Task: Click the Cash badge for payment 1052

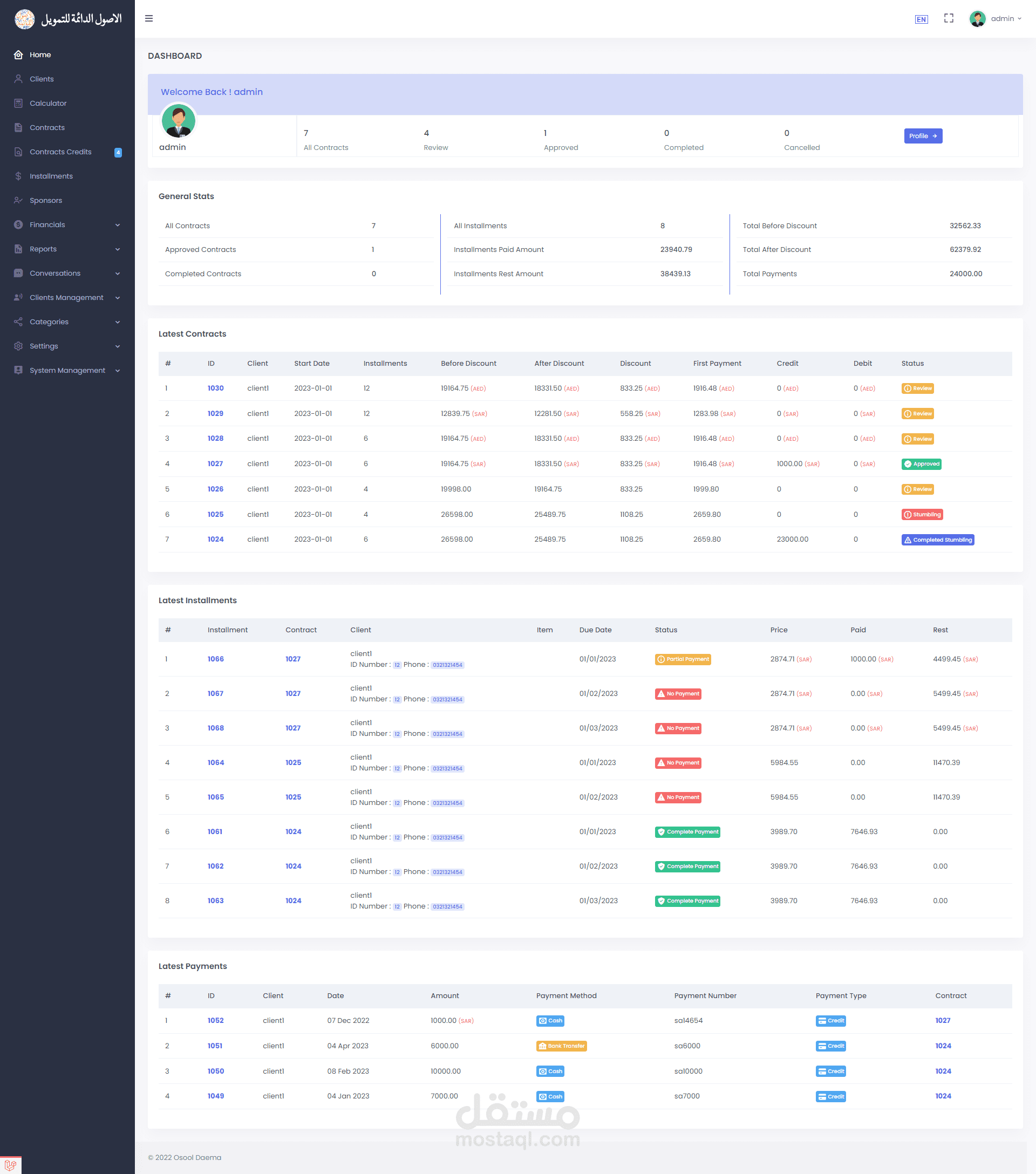Action: pyautogui.click(x=550, y=1021)
